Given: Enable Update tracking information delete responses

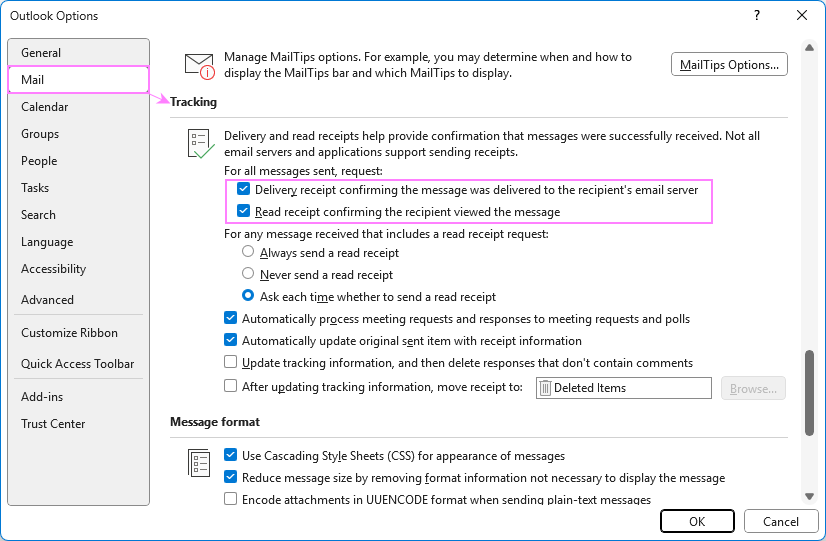Looking at the screenshot, I should [x=230, y=362].
